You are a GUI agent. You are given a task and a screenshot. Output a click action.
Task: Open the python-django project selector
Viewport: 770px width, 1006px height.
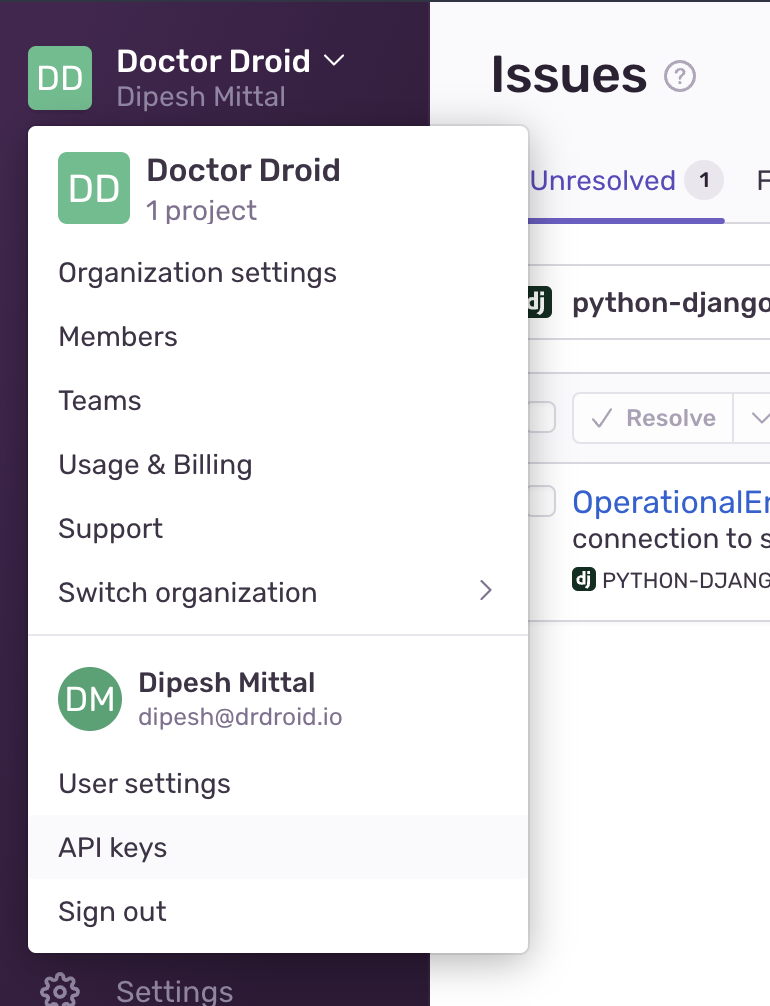tap(649, 302)
